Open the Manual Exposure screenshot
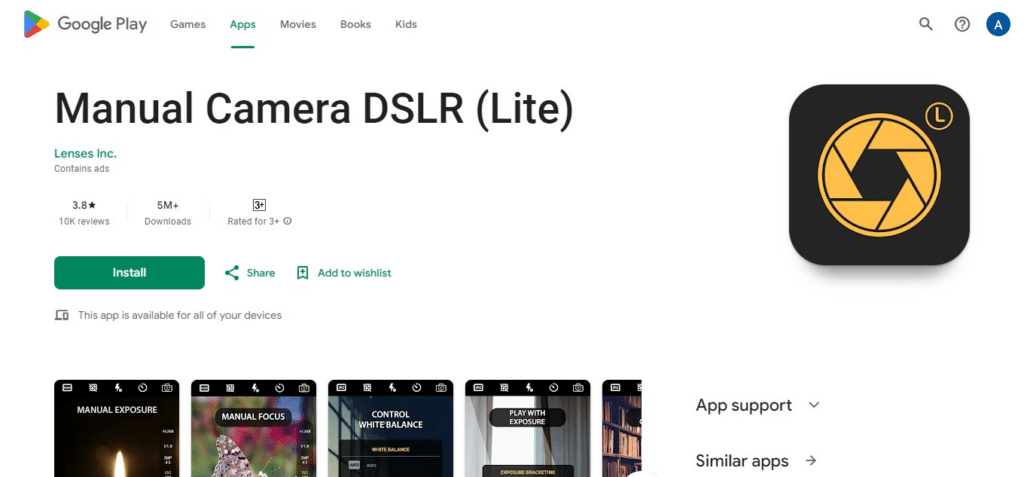 coord(116,429)
